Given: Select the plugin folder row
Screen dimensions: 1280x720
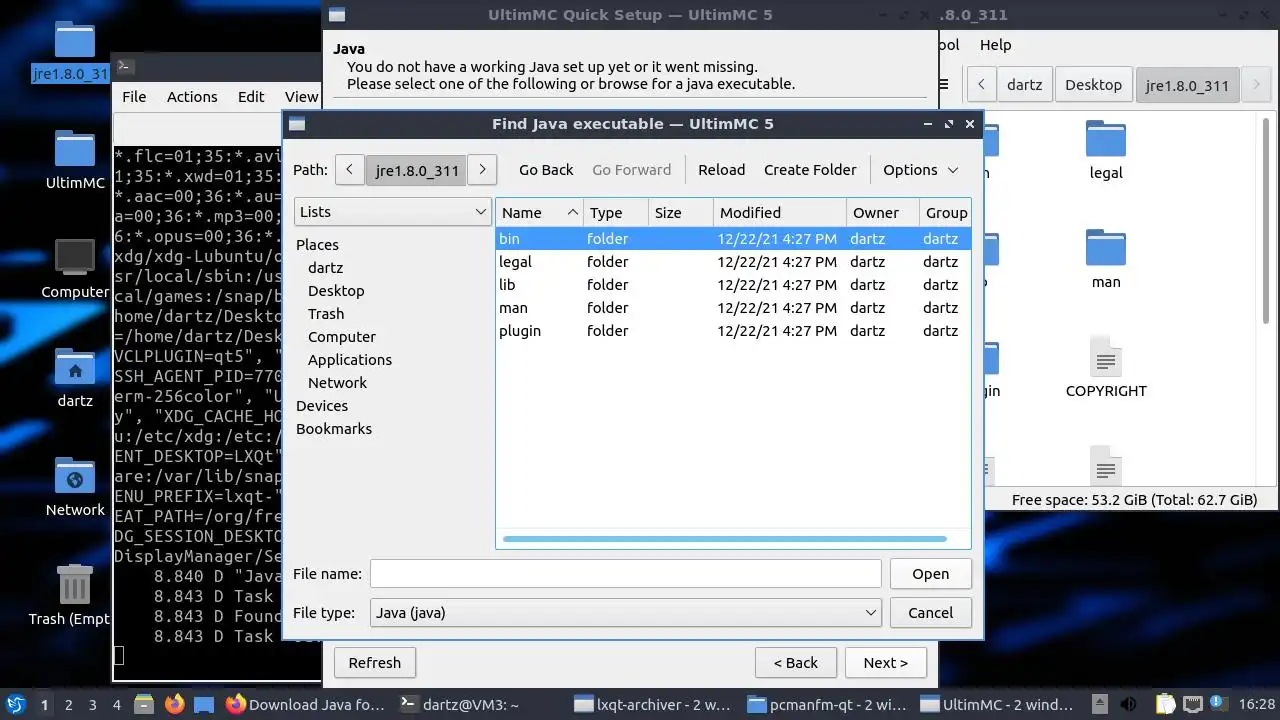Looking at the screenshot, I should coord(733,331).
